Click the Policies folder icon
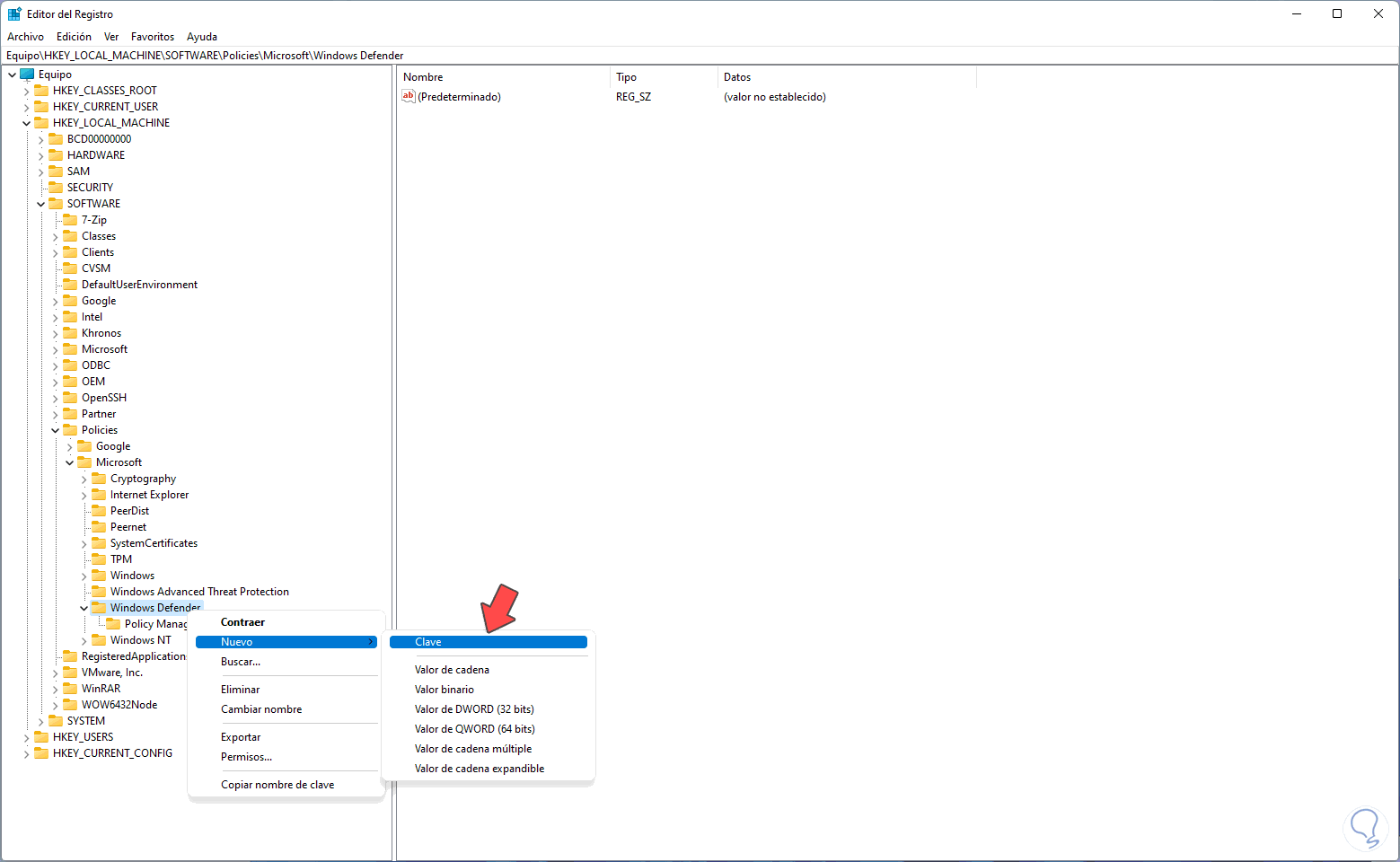The width and height of the screenshot is (1400, 862). [70, 430]
